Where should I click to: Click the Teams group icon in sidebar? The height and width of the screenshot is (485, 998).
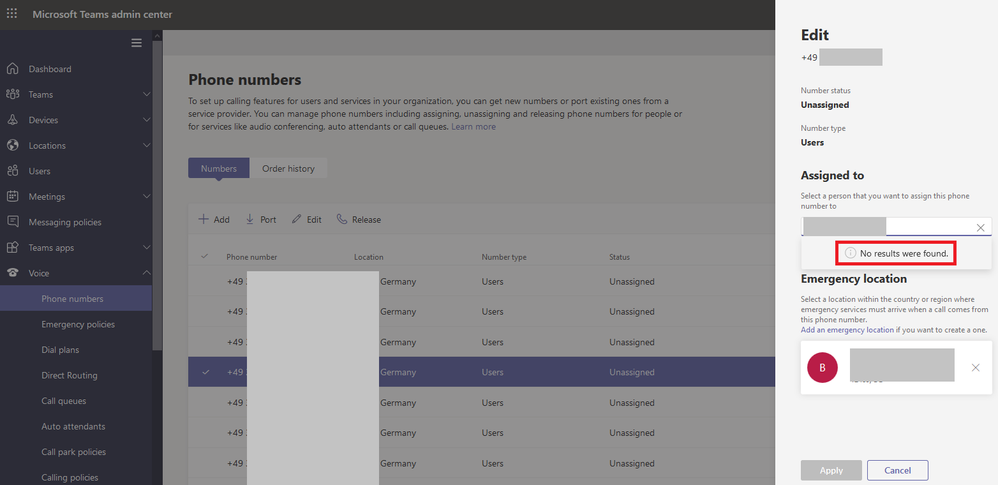[12, 94]
